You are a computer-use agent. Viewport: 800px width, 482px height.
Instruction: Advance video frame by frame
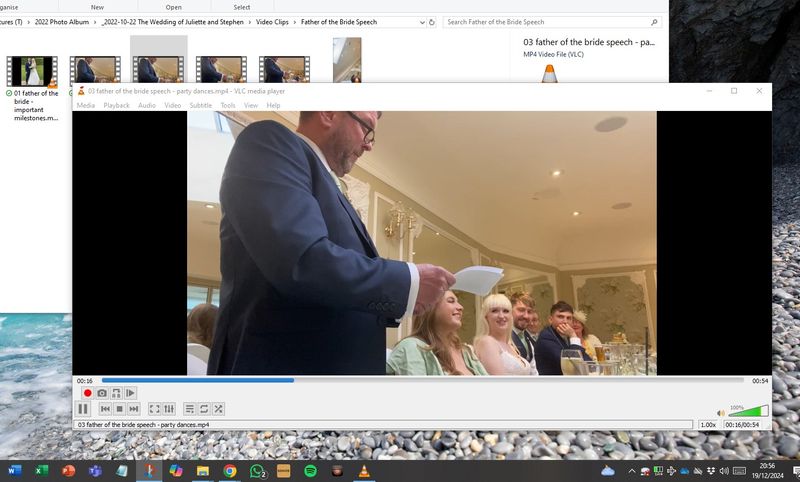point(130,393)
